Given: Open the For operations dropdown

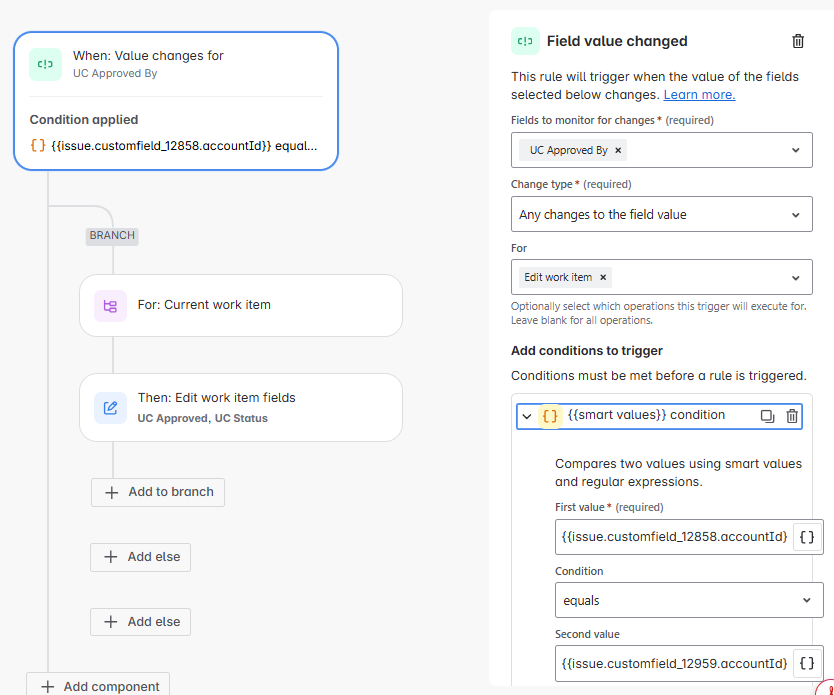Looking at the screenshot, I should click(x=795, y=277).
